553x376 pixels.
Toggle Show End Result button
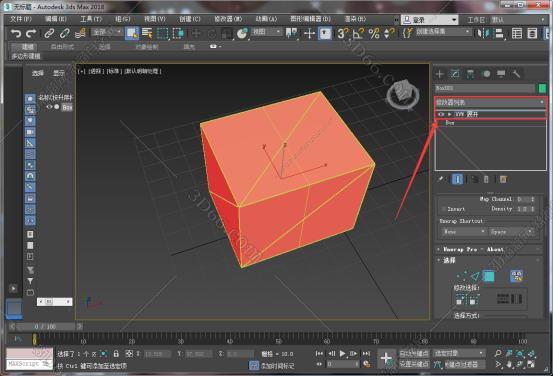(457, 179)
